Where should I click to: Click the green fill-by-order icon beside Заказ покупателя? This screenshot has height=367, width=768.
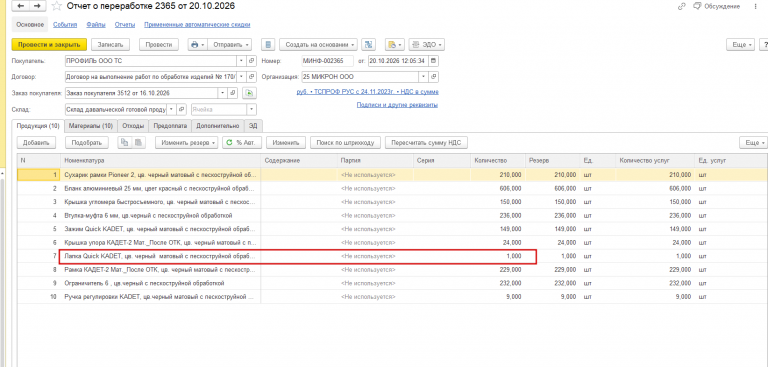(x=250, y=93)
